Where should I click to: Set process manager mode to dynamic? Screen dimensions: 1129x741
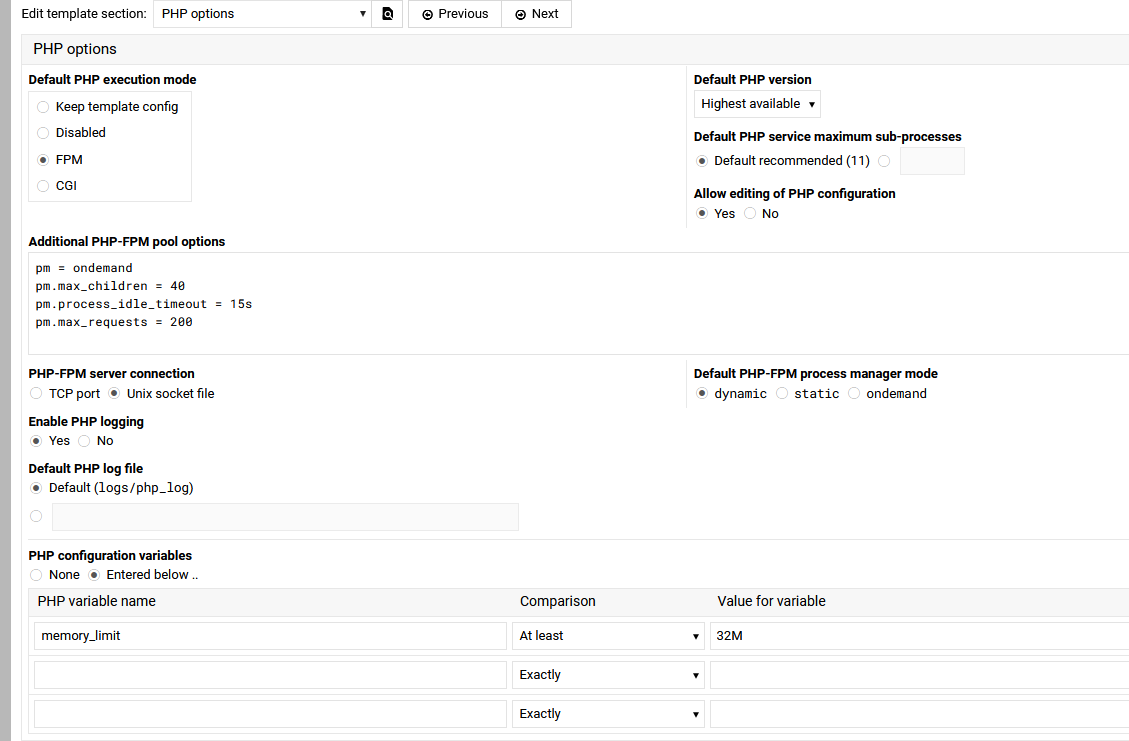coord(702,393)
